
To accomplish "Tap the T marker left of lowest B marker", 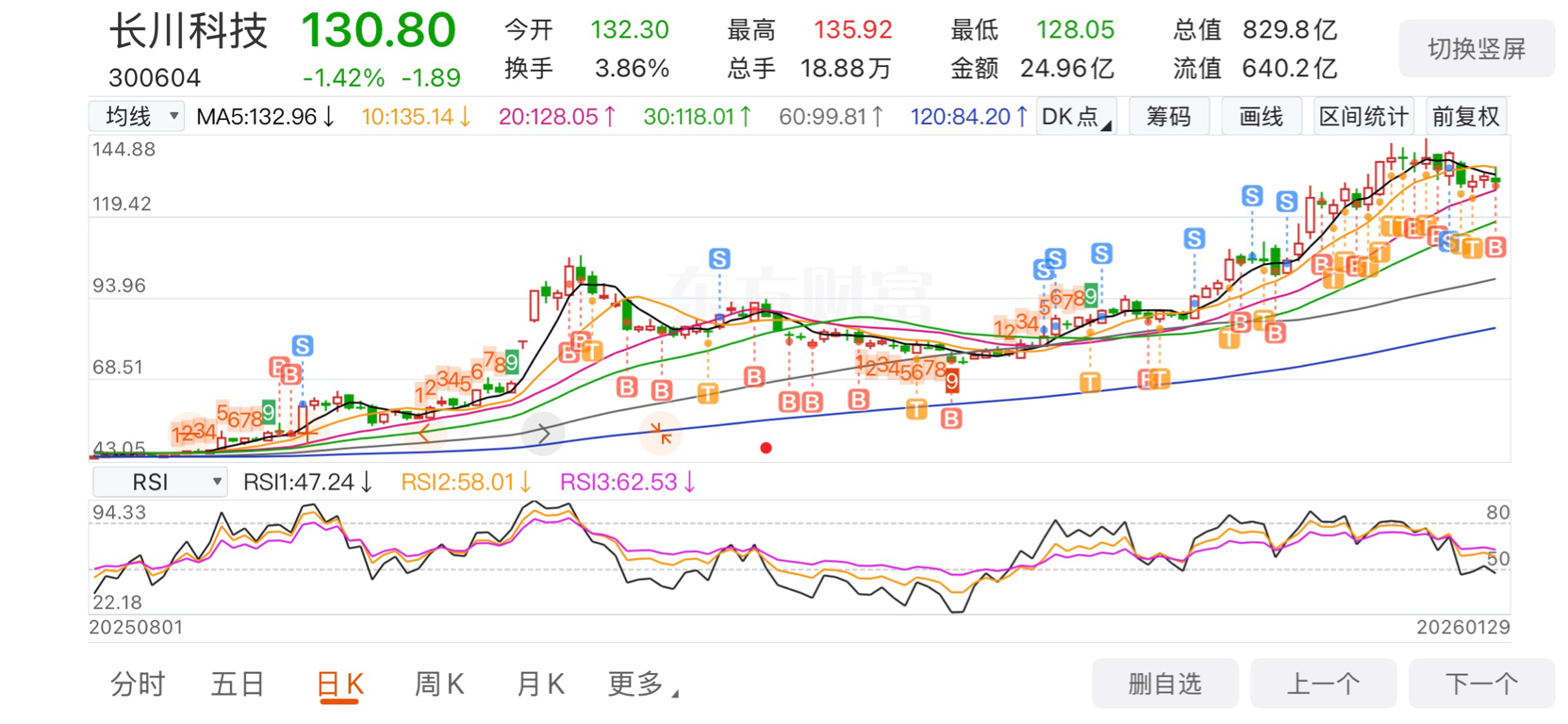I will (916, 409).
